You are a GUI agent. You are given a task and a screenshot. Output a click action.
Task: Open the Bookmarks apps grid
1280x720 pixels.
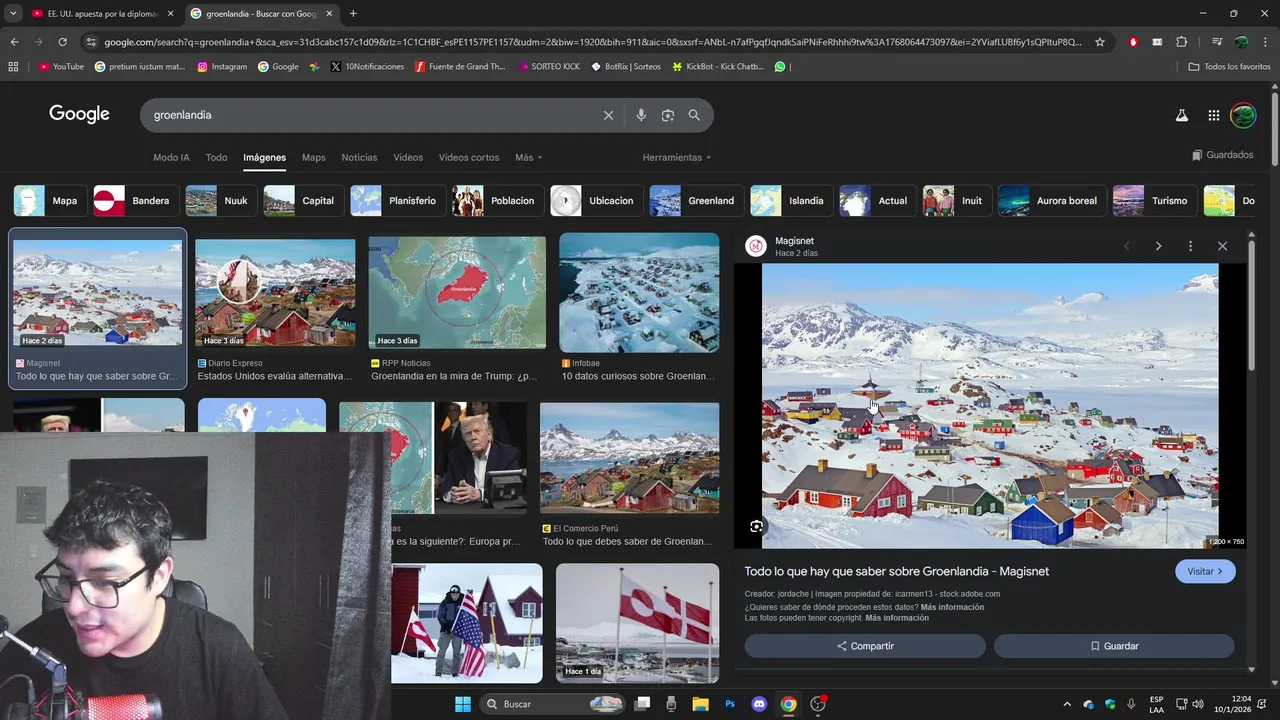click(13, 66)
